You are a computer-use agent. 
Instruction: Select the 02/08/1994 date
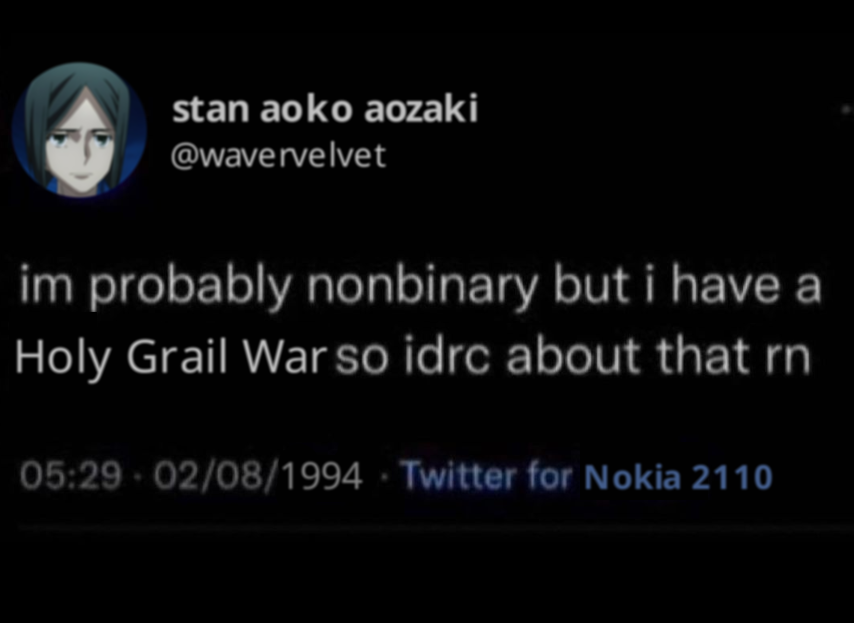point(258,477)
